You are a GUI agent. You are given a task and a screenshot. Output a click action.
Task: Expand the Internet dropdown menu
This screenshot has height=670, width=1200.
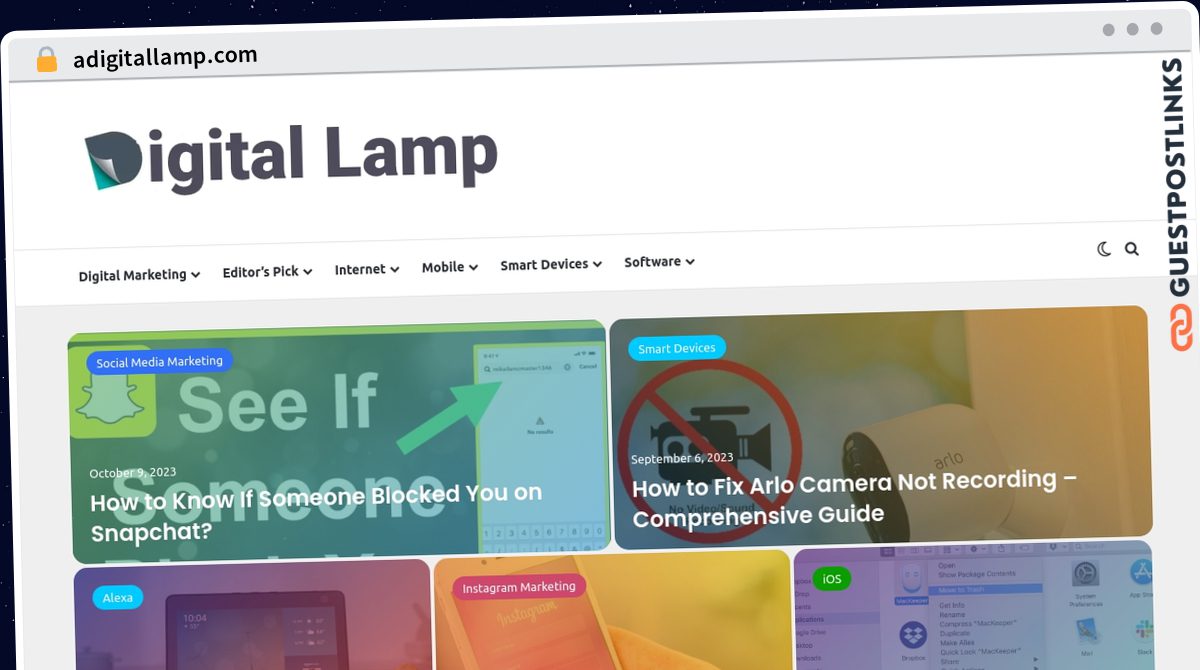367,269
